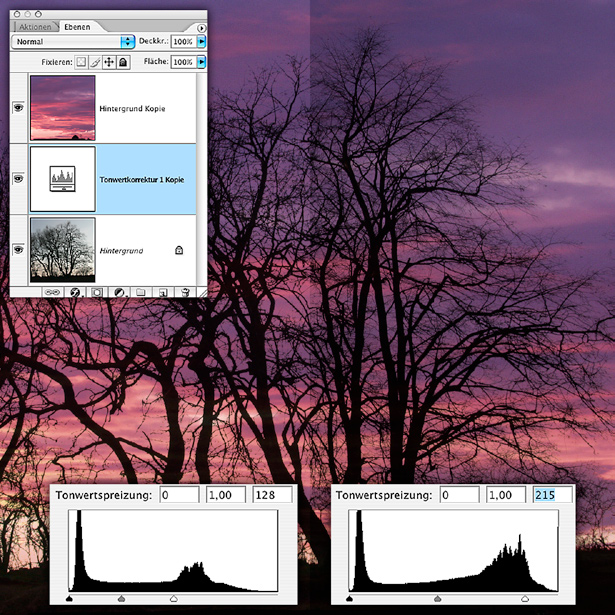The height and width of the screenshot is (615, 615).
Task: Open the Ebenen panel flyout menu
Action: click(201, 28)
